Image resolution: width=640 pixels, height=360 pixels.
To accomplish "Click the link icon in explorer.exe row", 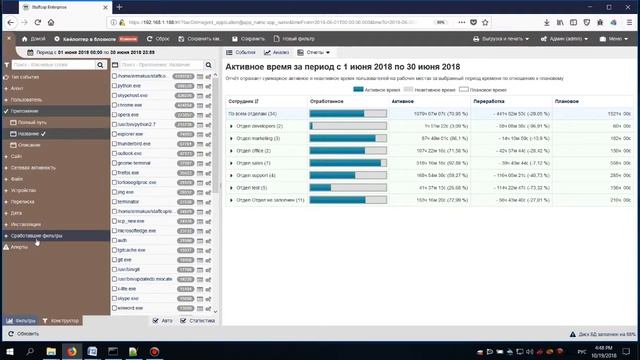I will 208,134.
